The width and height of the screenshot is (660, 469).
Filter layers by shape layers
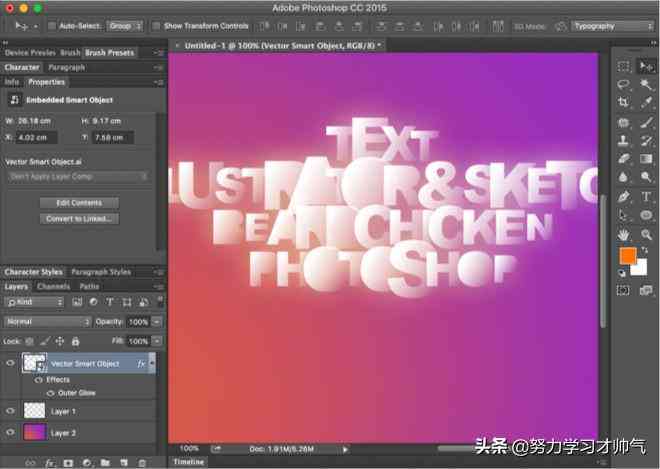[127, 302]
